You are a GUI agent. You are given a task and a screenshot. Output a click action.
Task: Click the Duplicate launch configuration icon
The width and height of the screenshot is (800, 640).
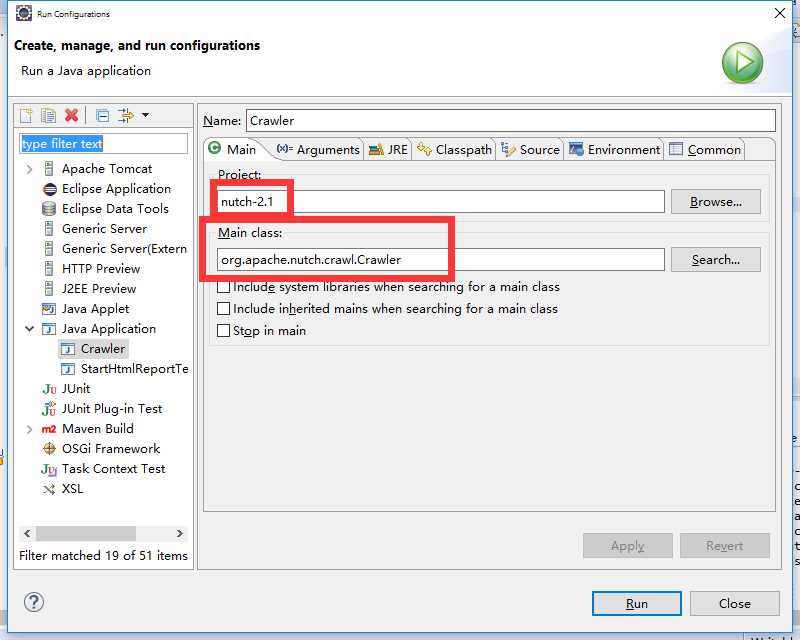pyautogui.click(x=48, y=115)
